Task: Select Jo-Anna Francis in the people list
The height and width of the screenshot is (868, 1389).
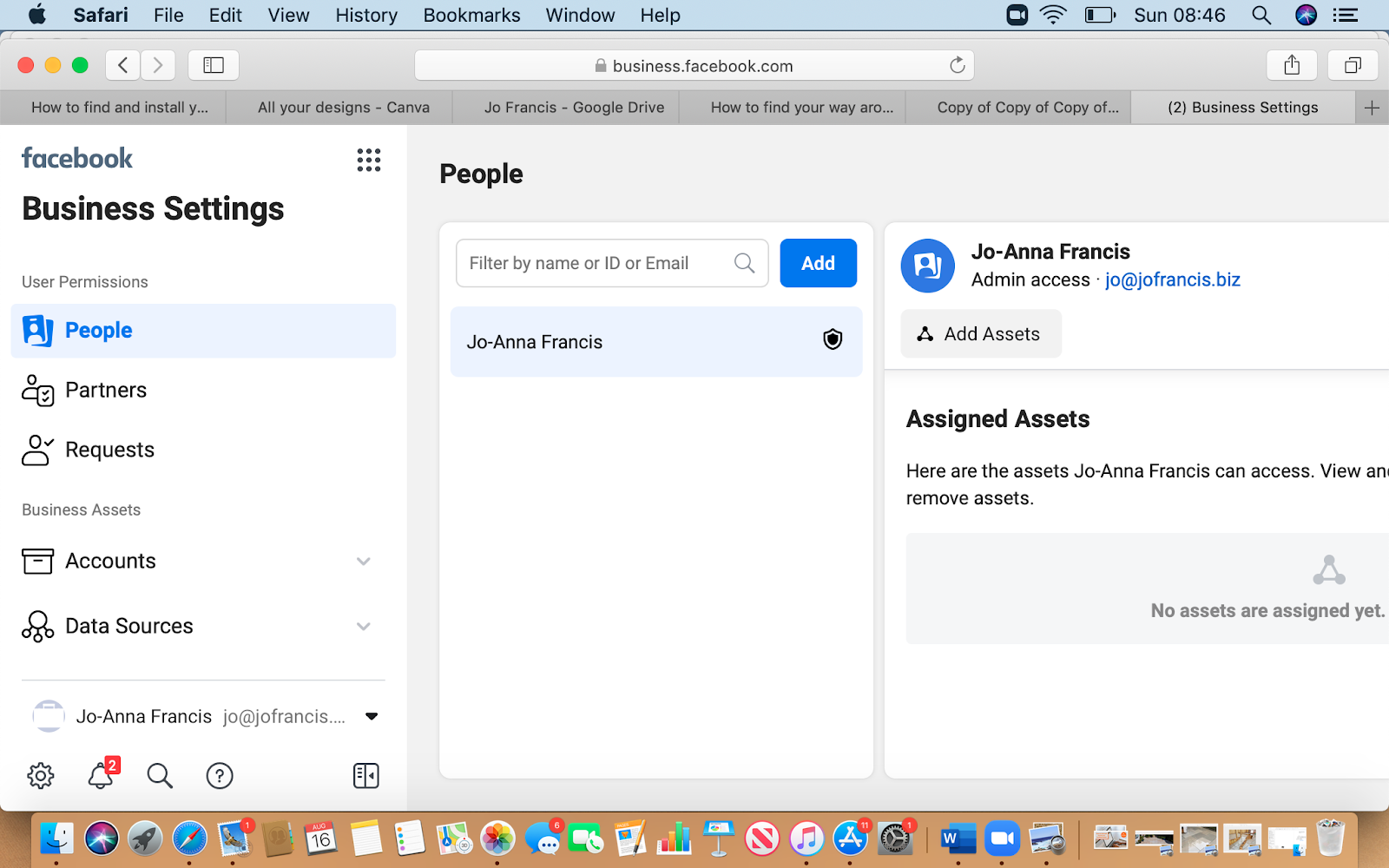Action: point(656,341)
